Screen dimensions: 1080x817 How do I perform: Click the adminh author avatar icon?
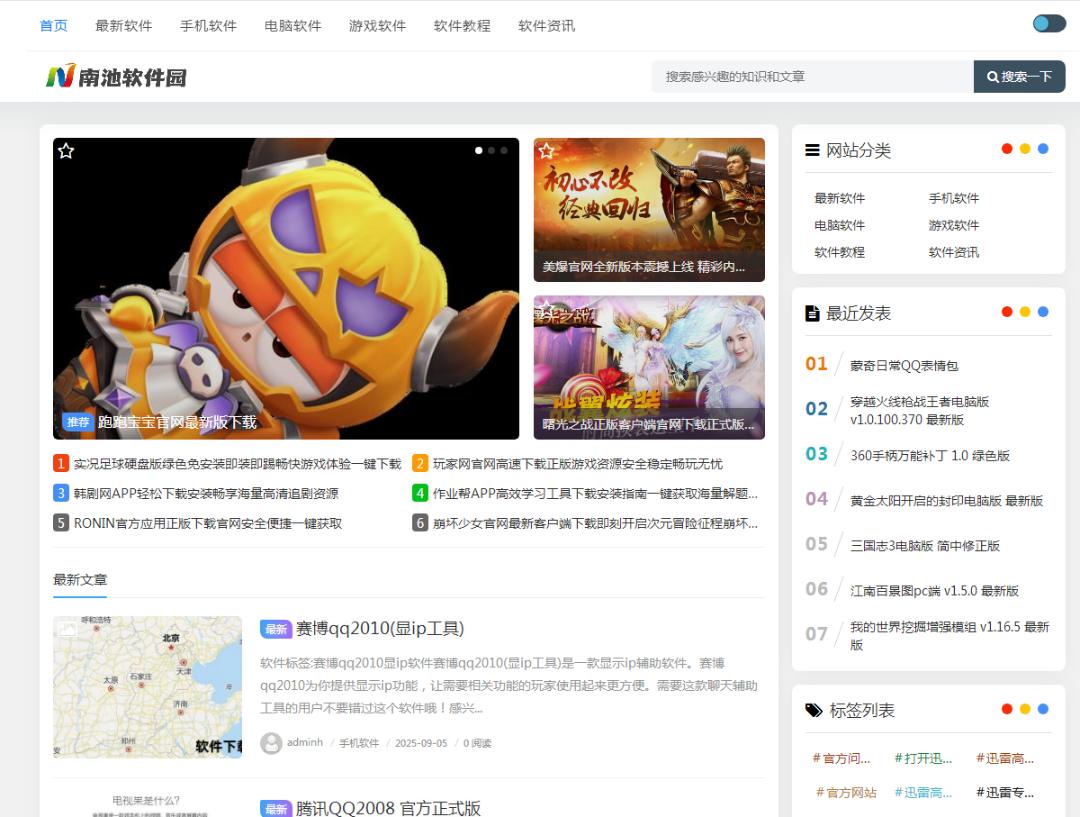[x=271, y=743]
